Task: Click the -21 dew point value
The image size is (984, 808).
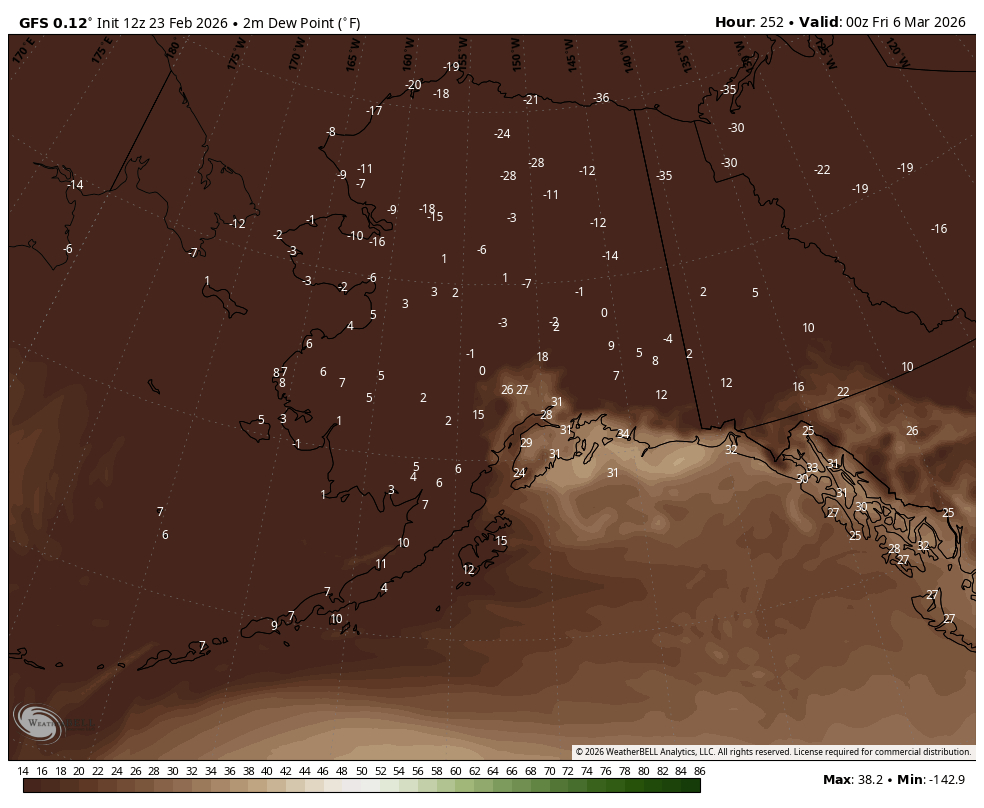Action: (531, 100)
